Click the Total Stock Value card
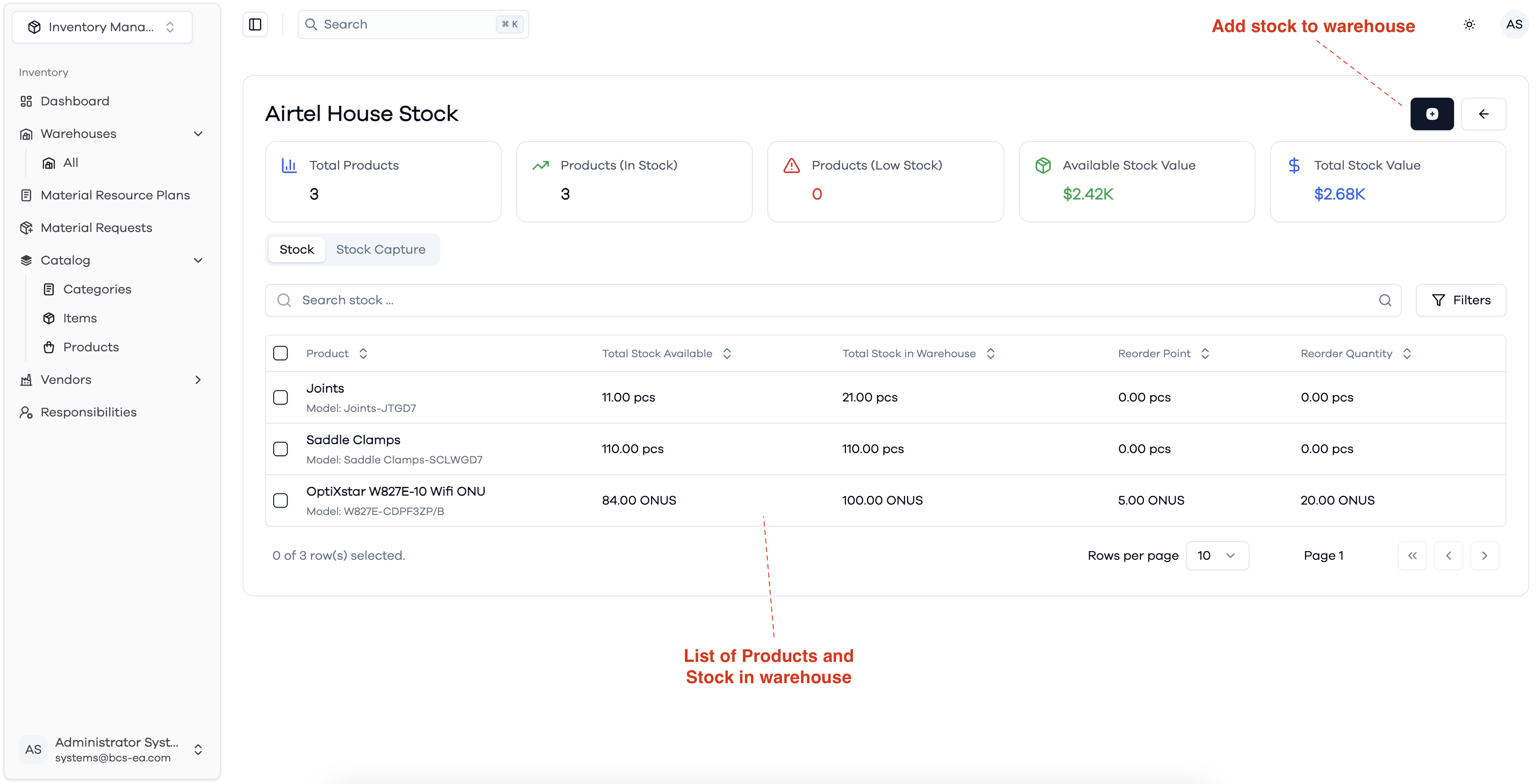This screenshot has width=1540, height=784. point(1388,182)
